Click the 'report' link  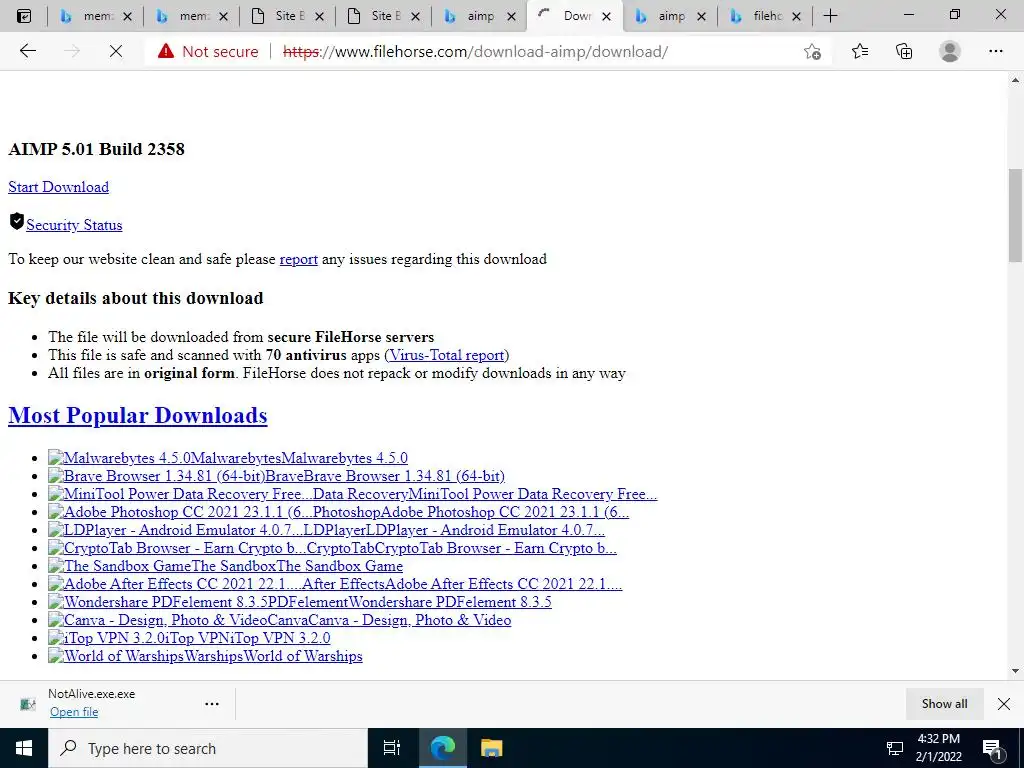click(x=298, y=259)
